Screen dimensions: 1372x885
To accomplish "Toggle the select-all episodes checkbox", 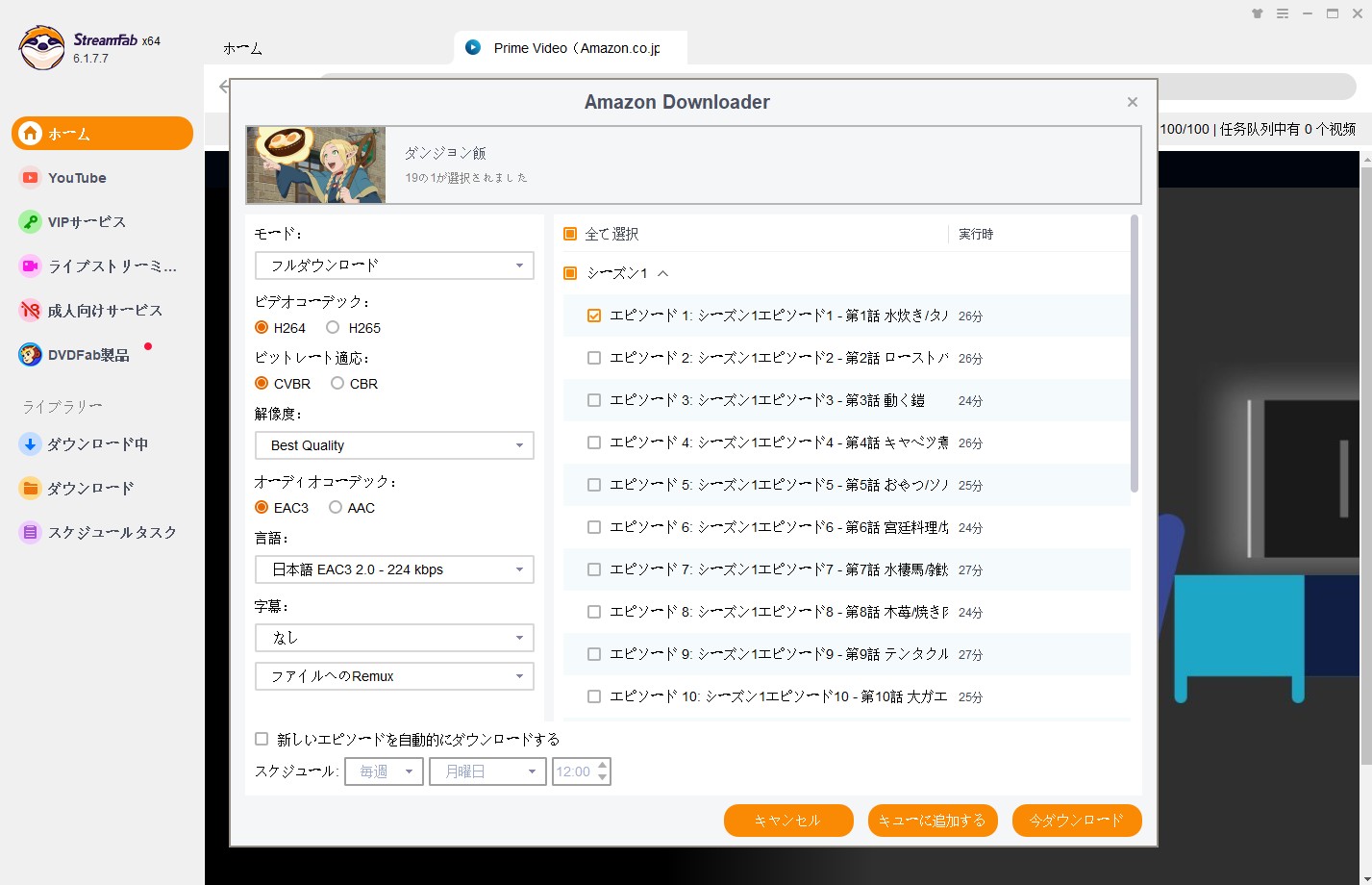I will (x=570, y=234).
